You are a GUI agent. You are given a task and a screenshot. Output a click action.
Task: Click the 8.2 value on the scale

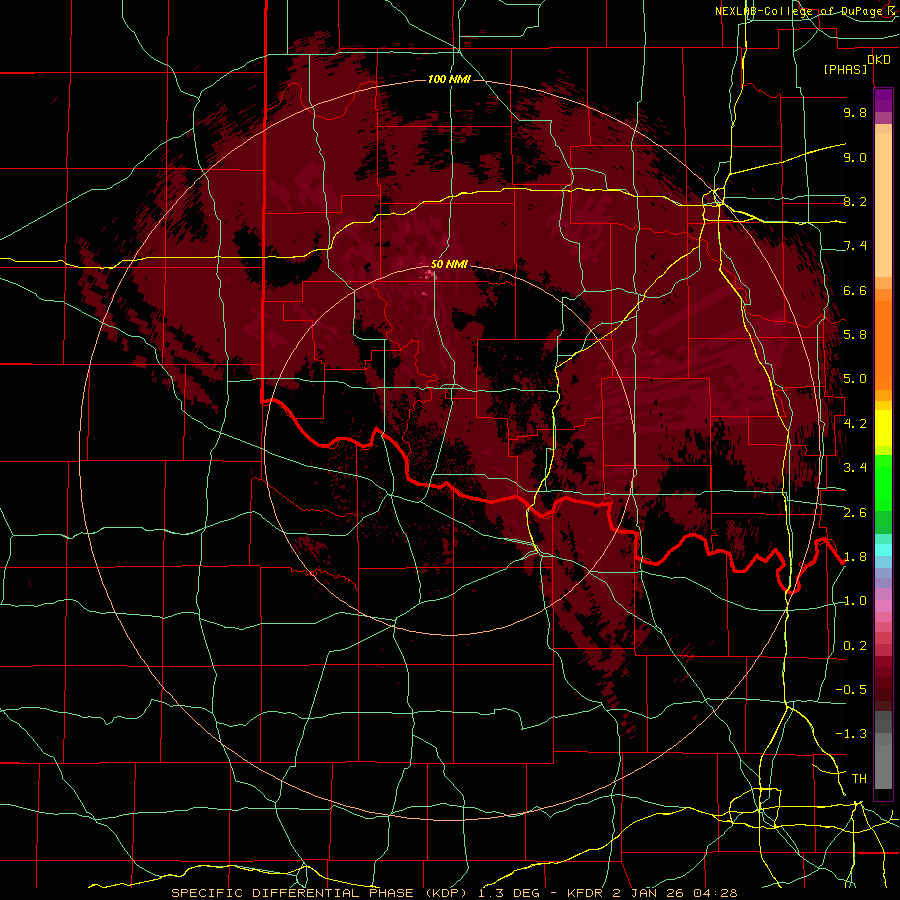pyautogui.click(x=855, y=201)
